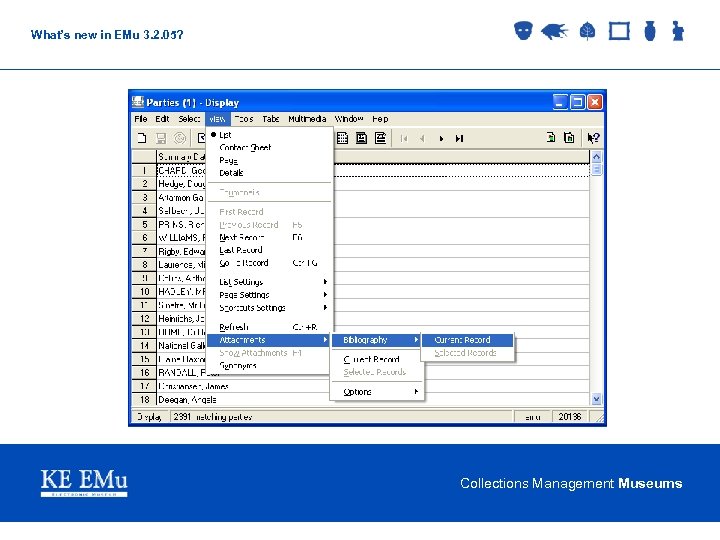Open the File menu
720x540 pixels.
141,119
